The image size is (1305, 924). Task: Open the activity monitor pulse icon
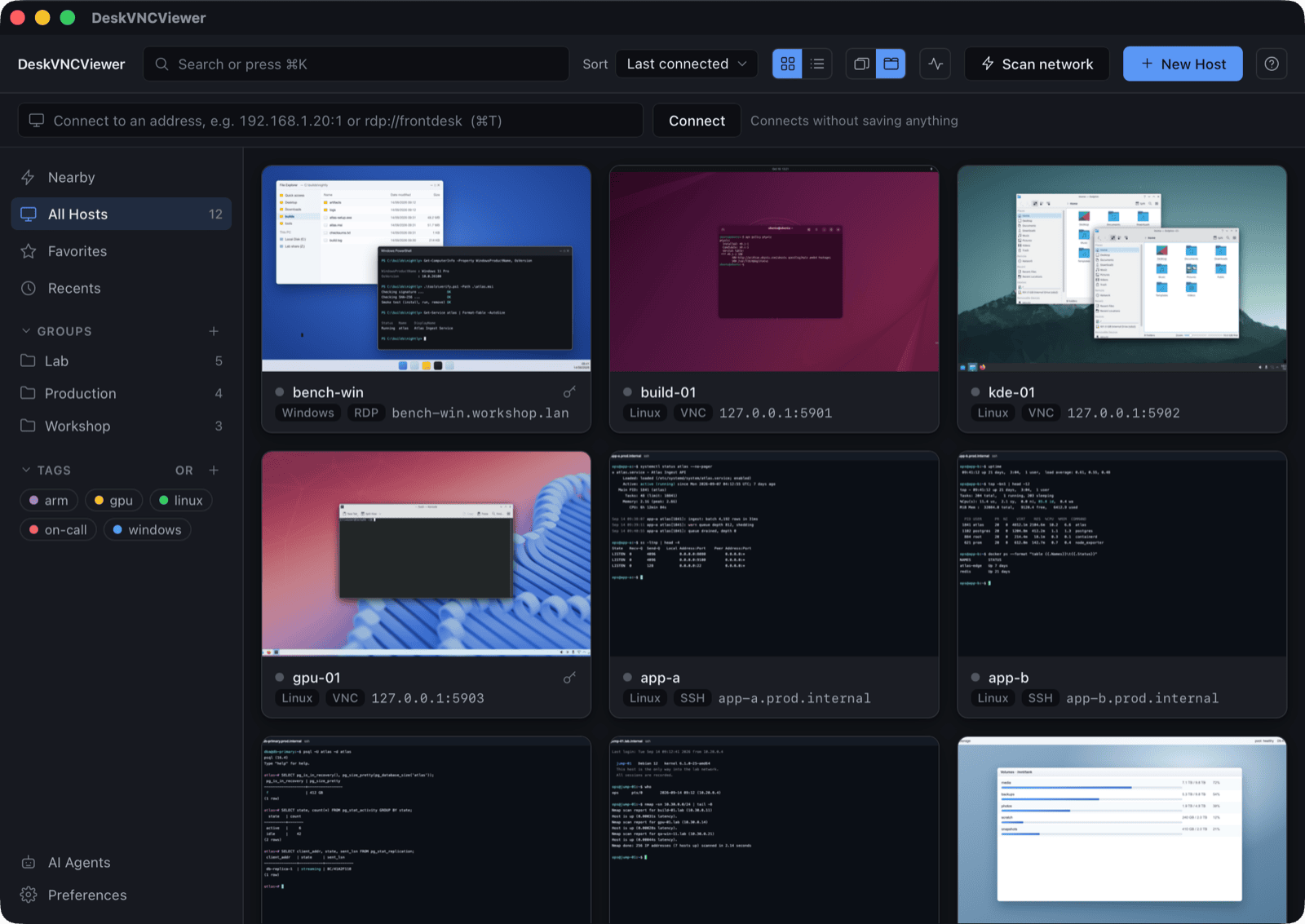pyautogui.click(x=936, y=64)
